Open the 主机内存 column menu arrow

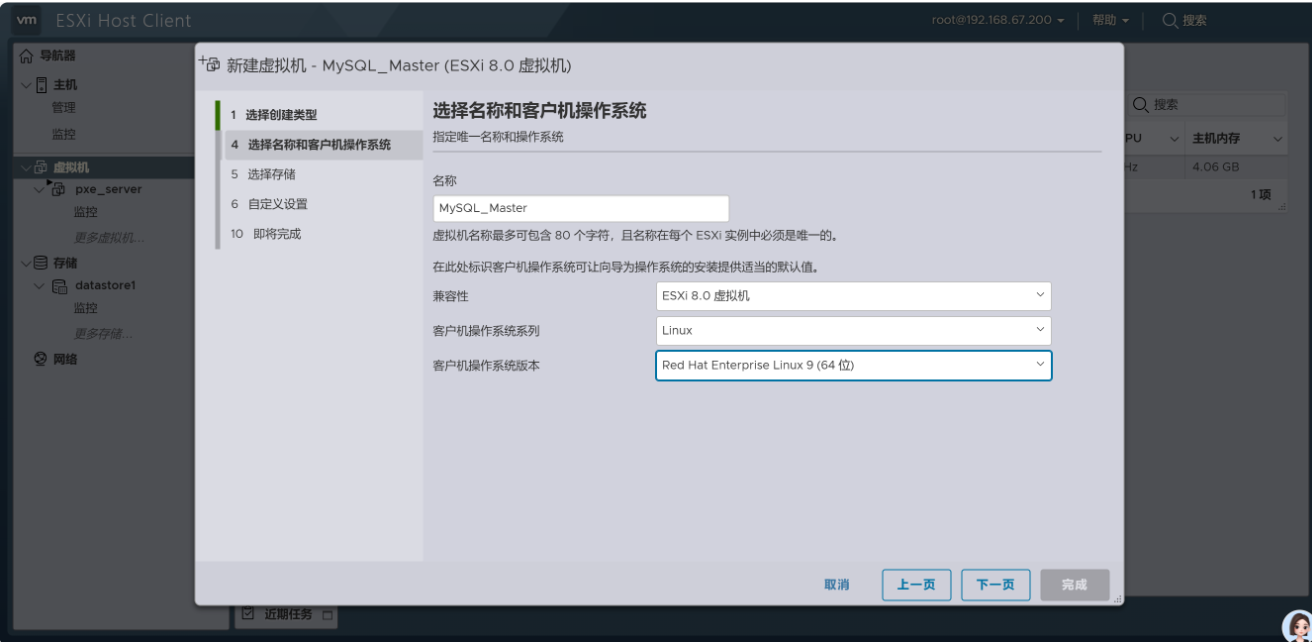1277,138
